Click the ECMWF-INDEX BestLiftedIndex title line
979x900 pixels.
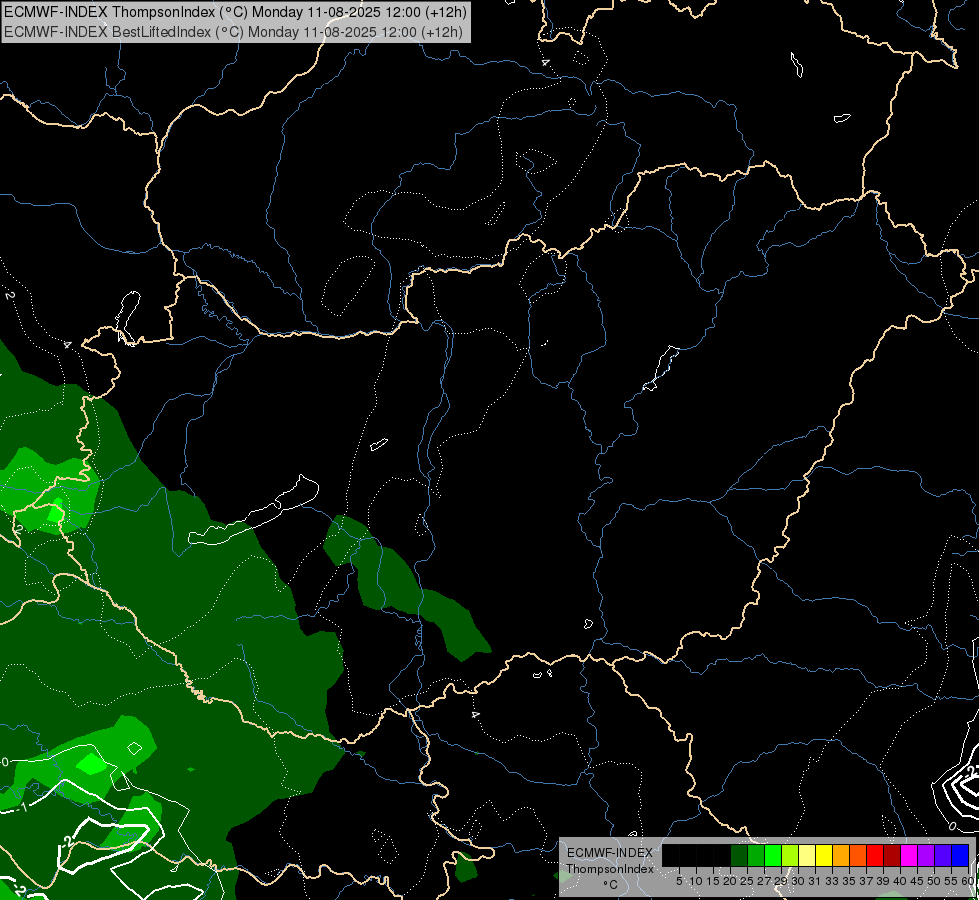click(234, 31)
